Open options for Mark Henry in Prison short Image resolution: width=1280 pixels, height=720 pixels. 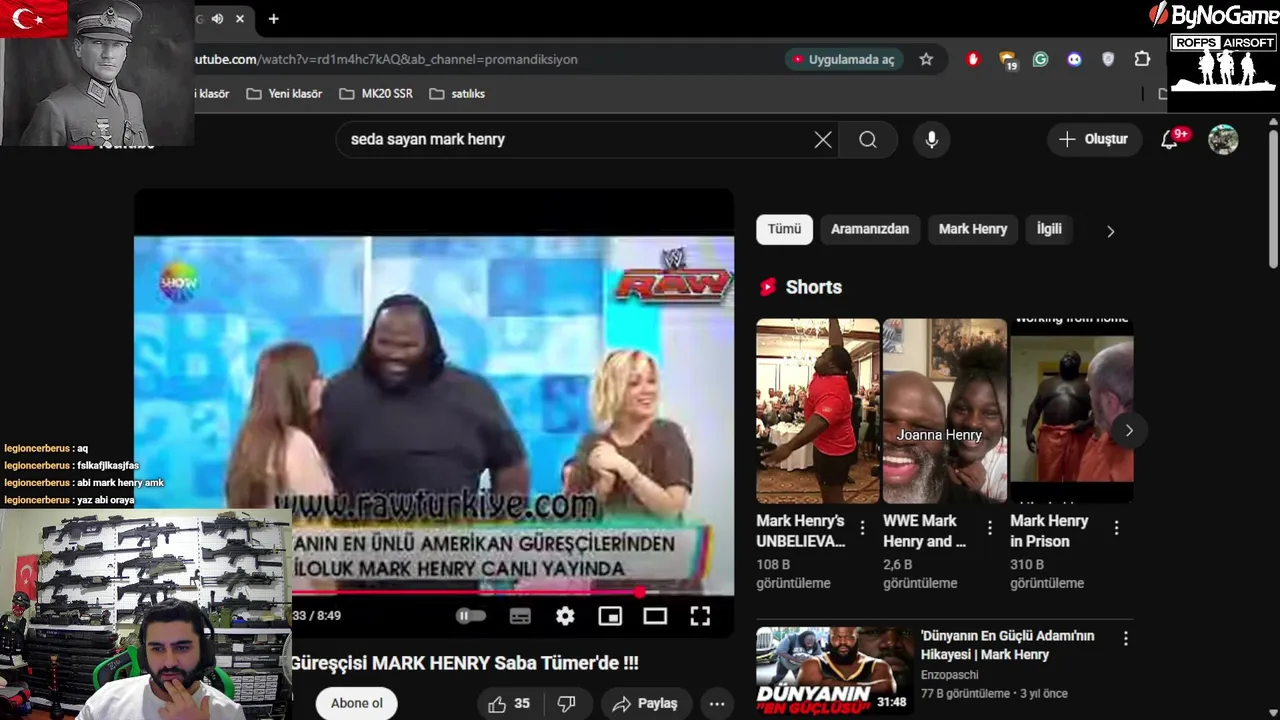click(x=1116, y=528)
